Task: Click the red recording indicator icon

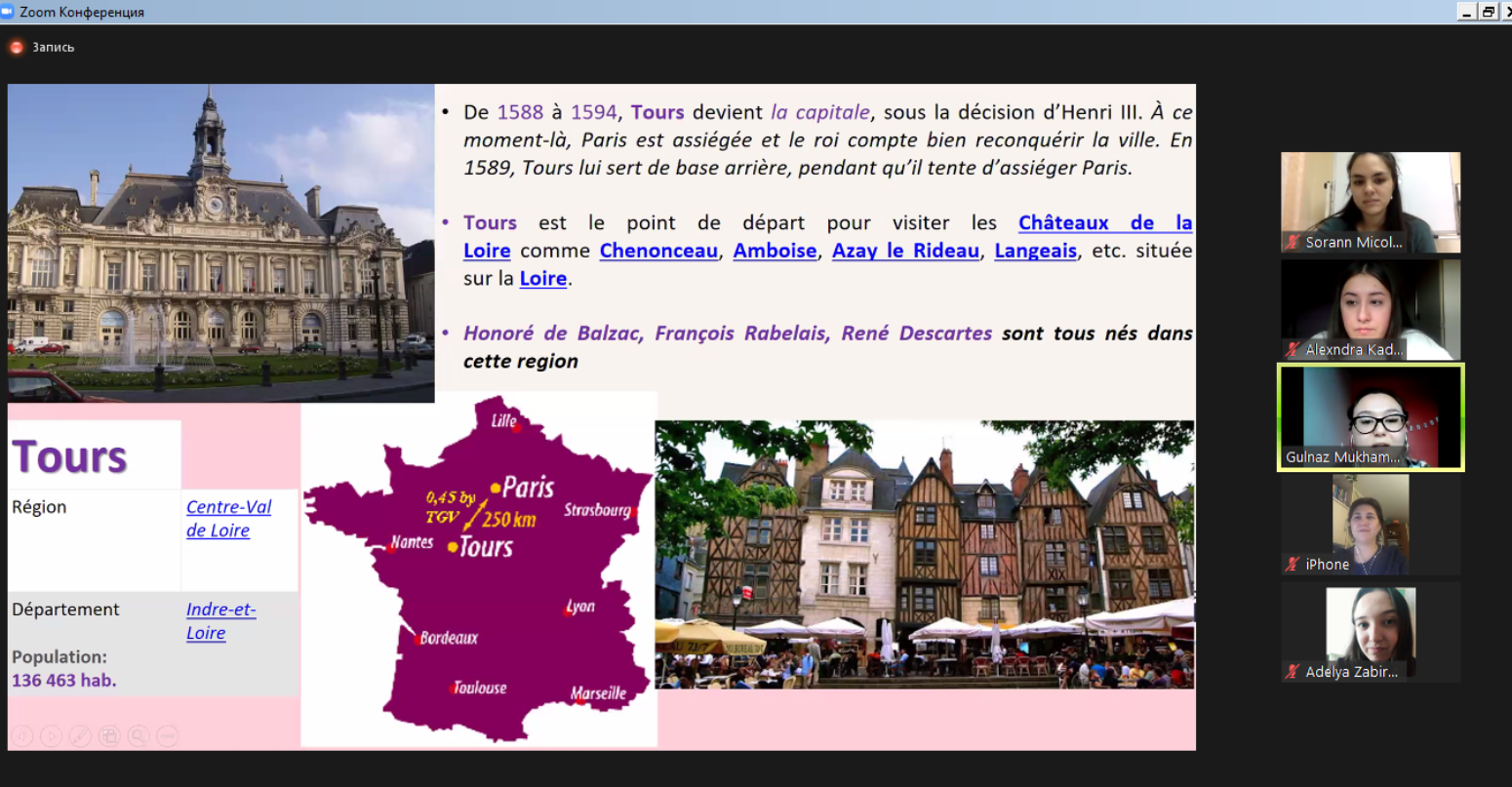Action: [17, 47]
